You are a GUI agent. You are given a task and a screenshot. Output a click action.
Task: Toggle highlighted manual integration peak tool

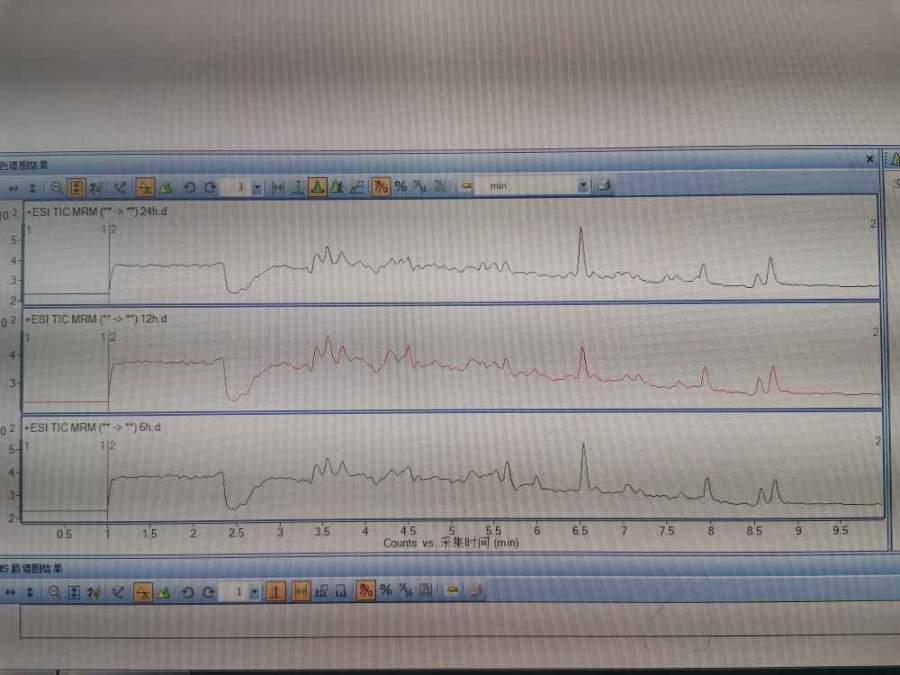317,187
